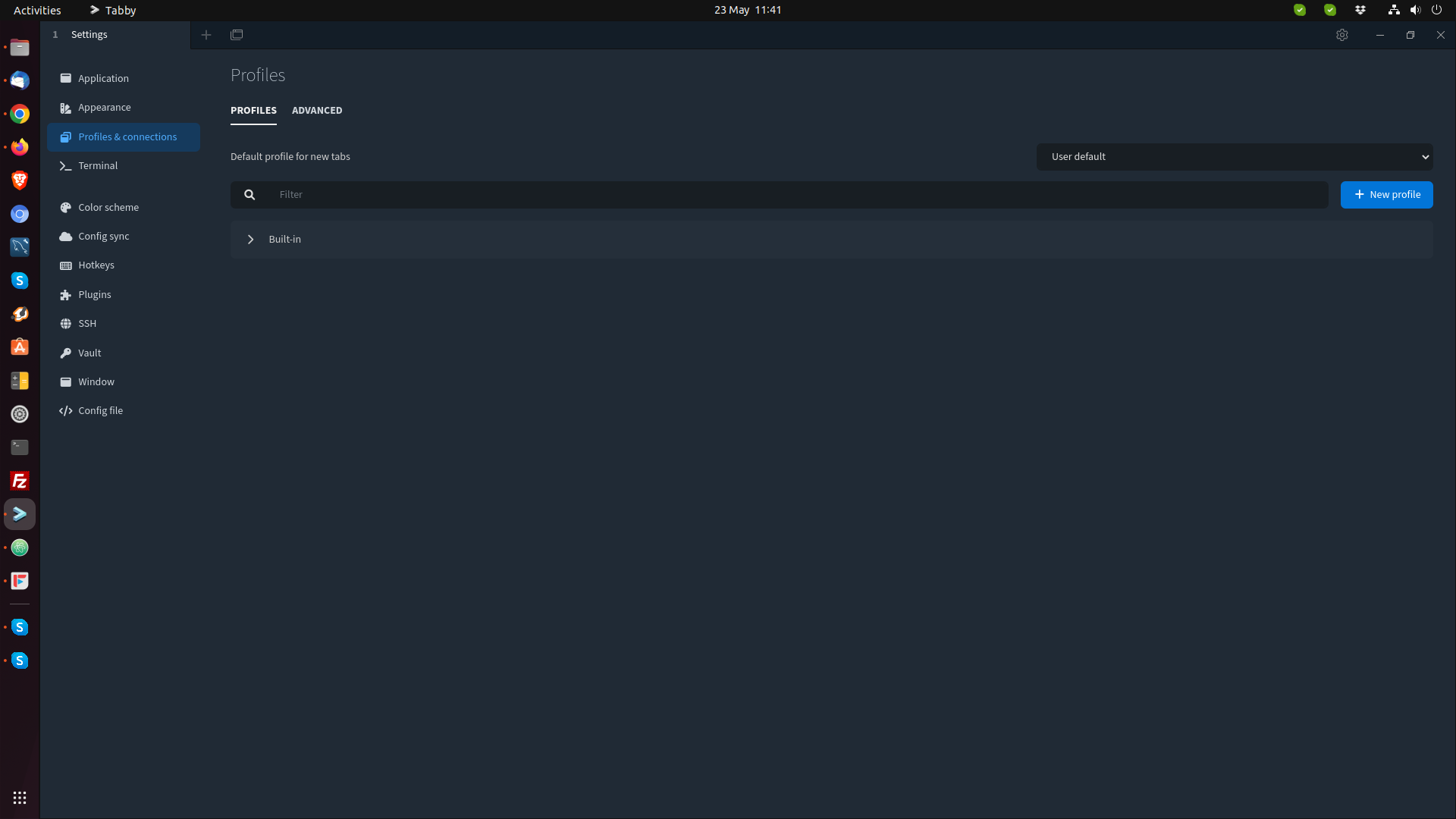Viewport: 1456px width, 819px height.
Task: Click the first green checkmark tray icon
Action: [1300, 10]
